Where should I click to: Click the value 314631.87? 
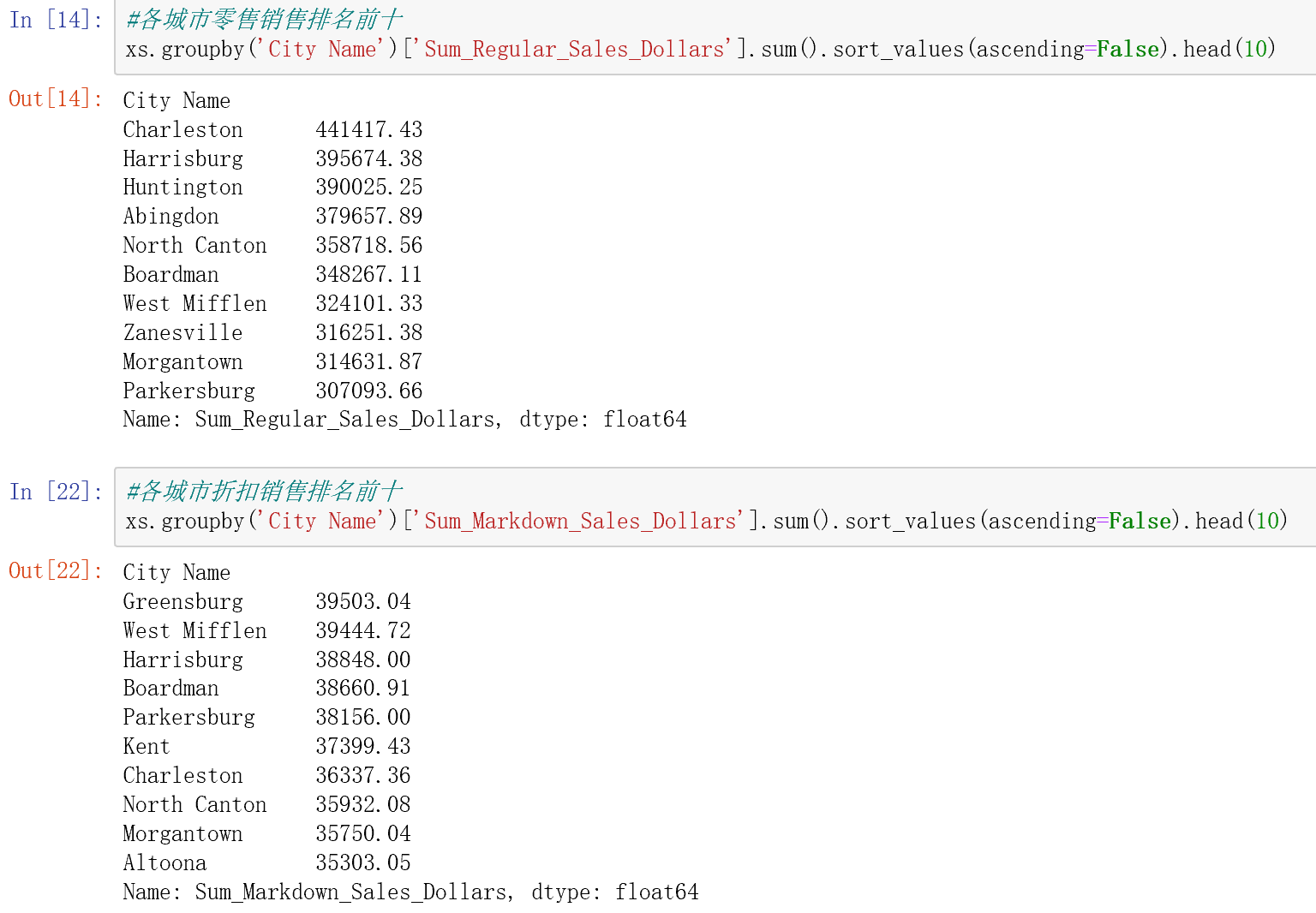[x=368, y=361]
